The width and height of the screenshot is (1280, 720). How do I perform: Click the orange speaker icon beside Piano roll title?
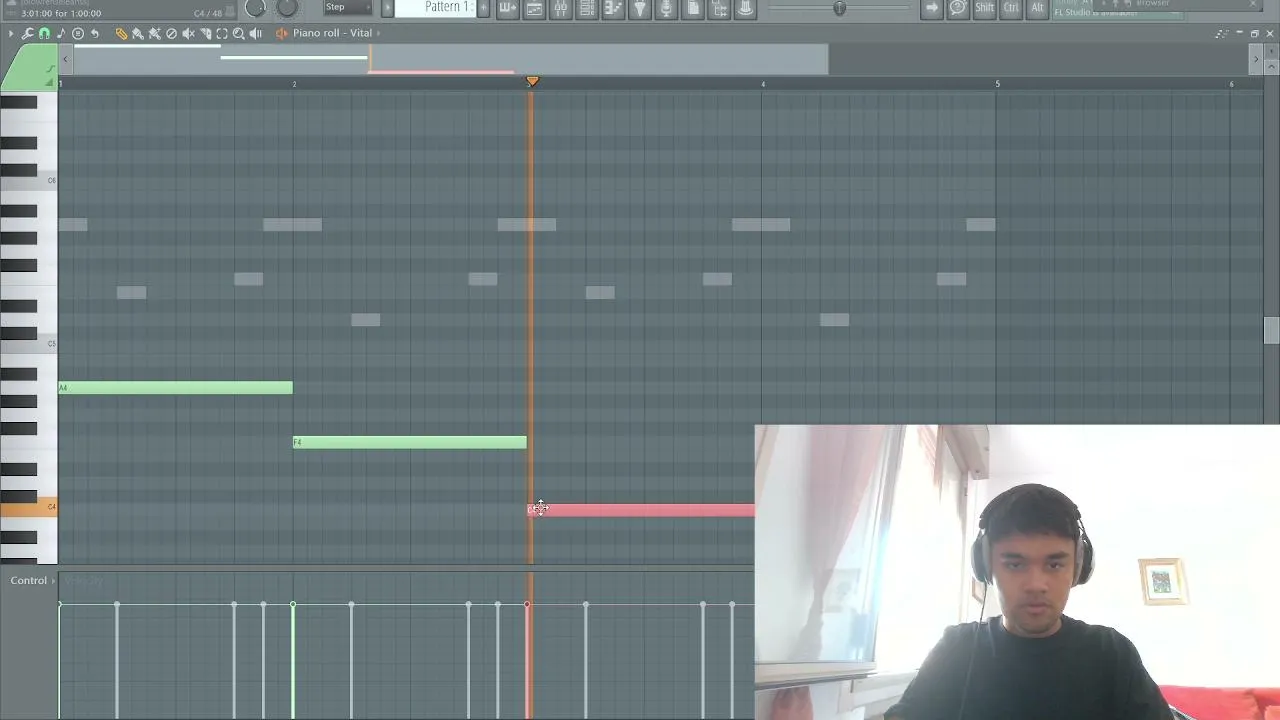[281, 33]
